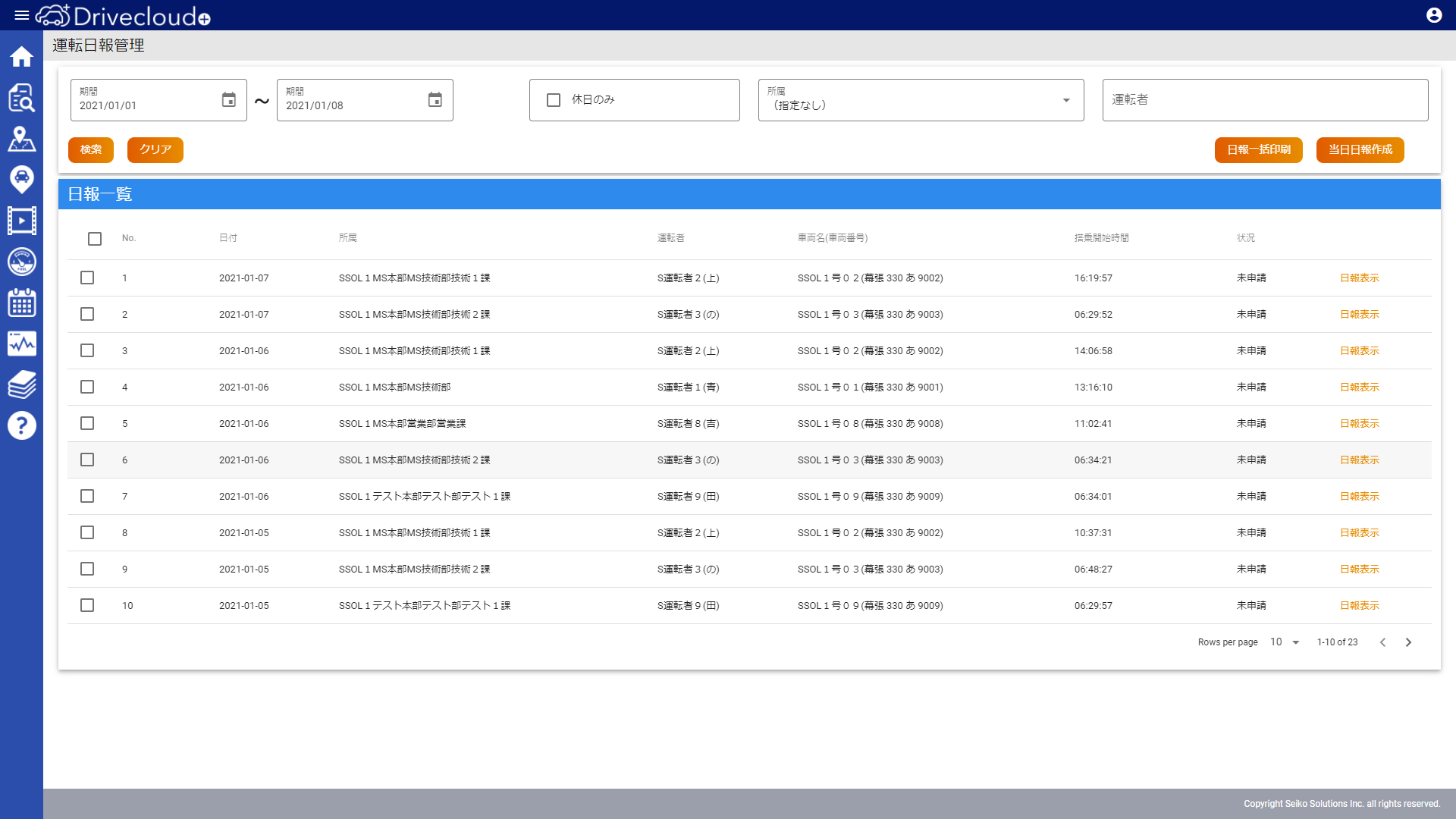Open the map location sidebar icon
This screenshot has height=819, width=1456.
(x=21, y=139)
